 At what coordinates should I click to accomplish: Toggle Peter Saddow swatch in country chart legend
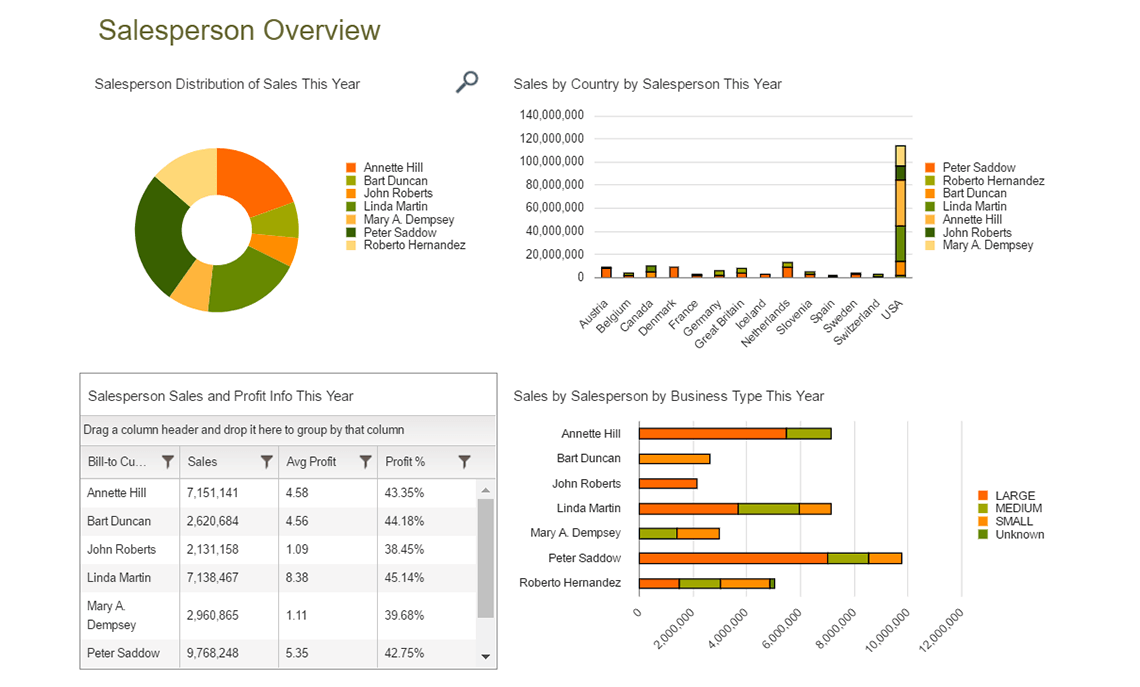pyautogui.click(x=930, y=168)
